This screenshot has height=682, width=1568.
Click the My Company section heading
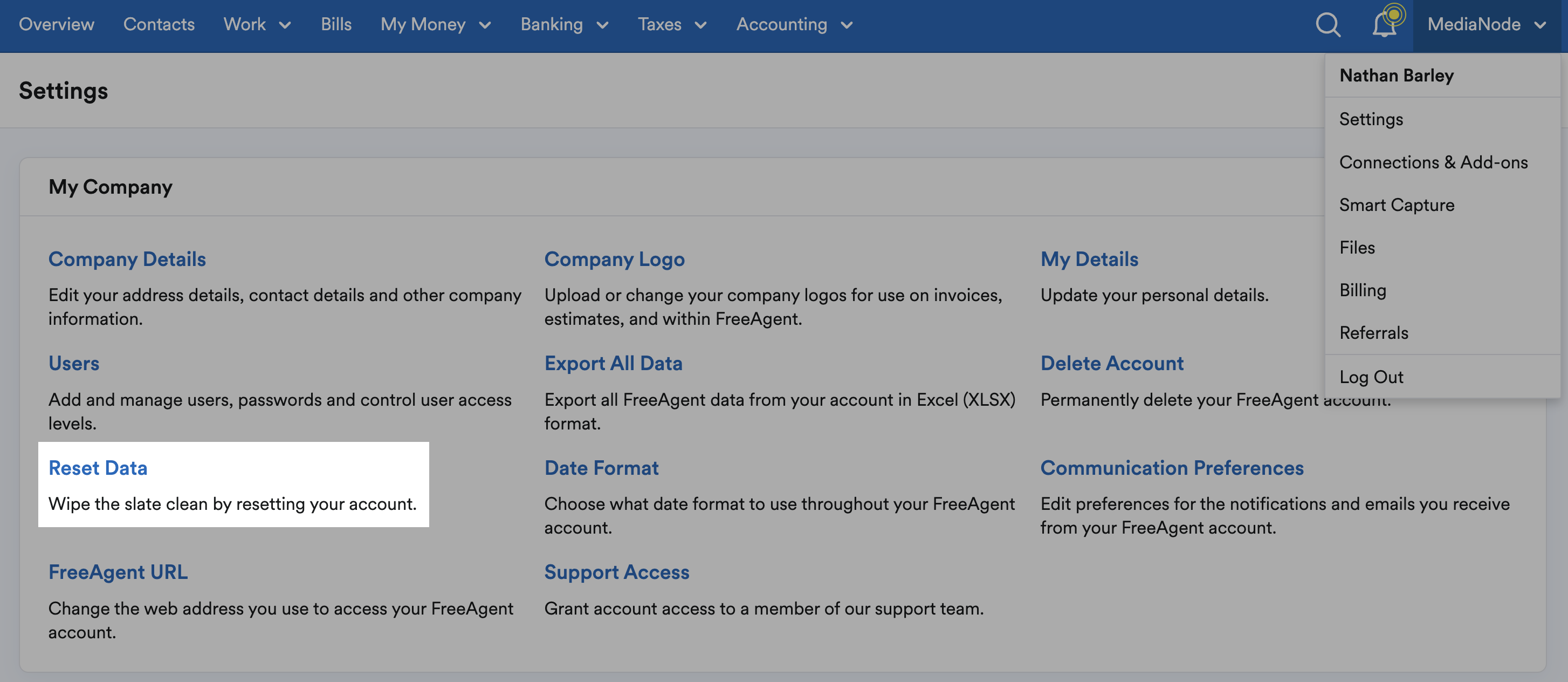(x=110, y=187)
